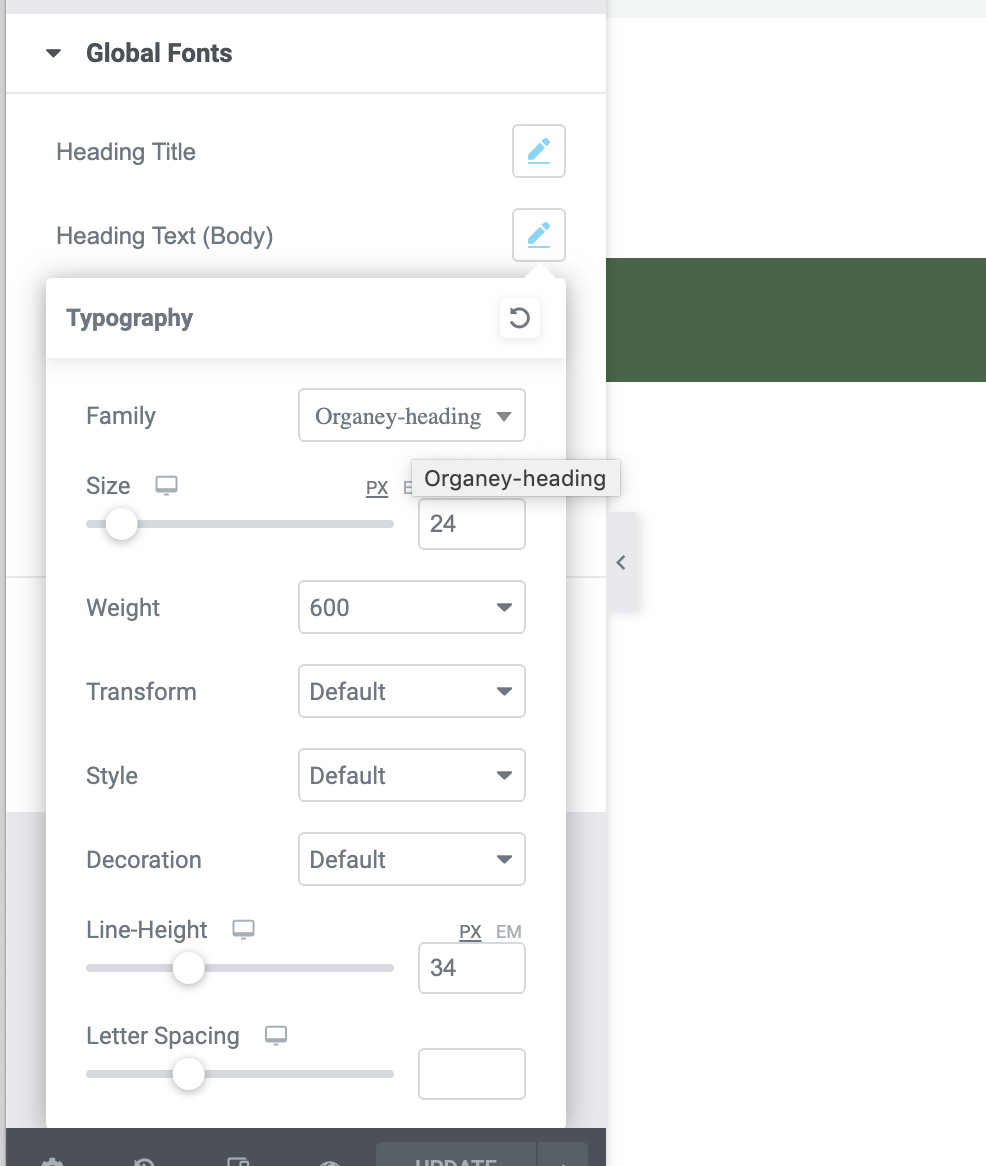Adjust the Size slider handle

(121, 524)
